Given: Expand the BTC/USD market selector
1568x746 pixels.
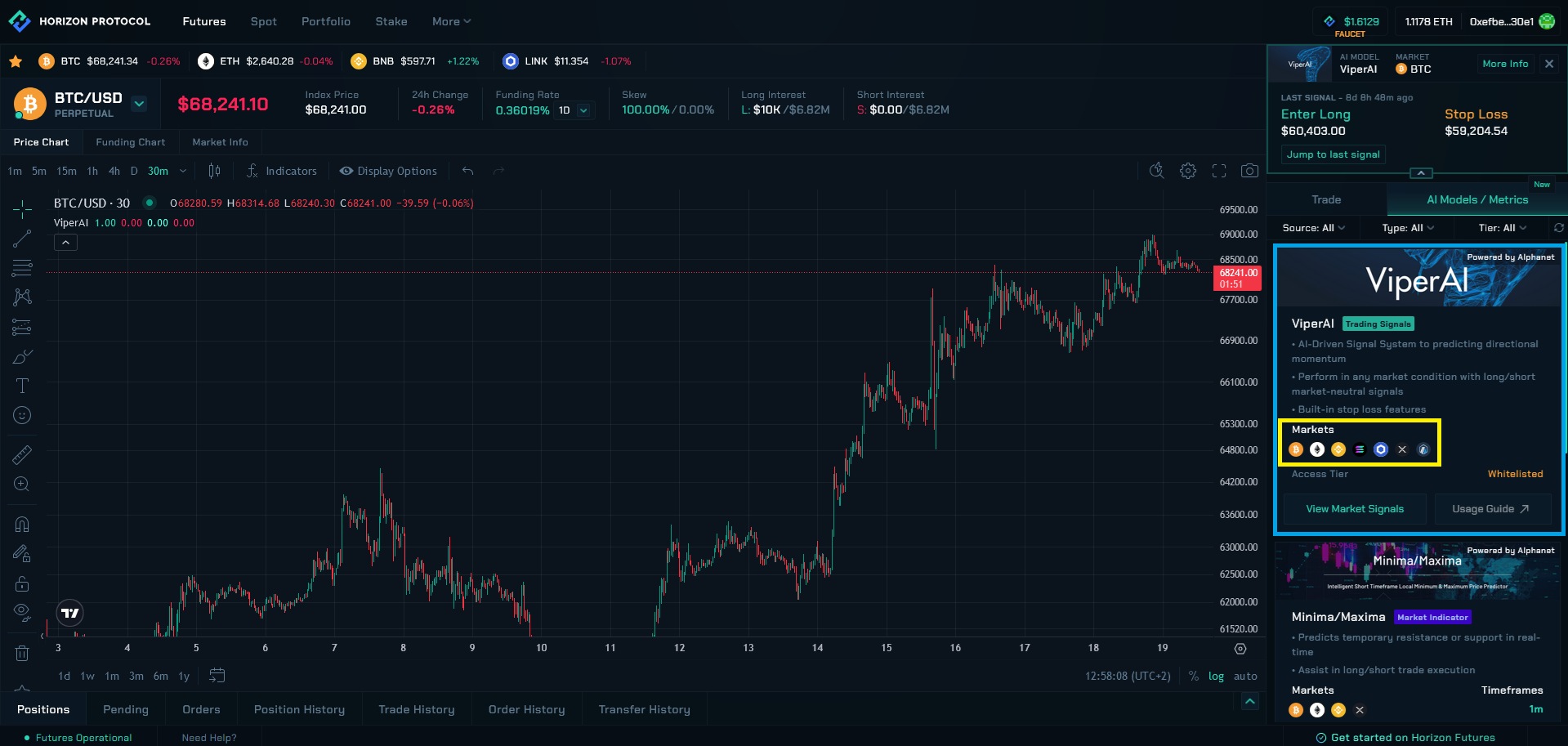Looking at the screenshot, I should (139, 104).
